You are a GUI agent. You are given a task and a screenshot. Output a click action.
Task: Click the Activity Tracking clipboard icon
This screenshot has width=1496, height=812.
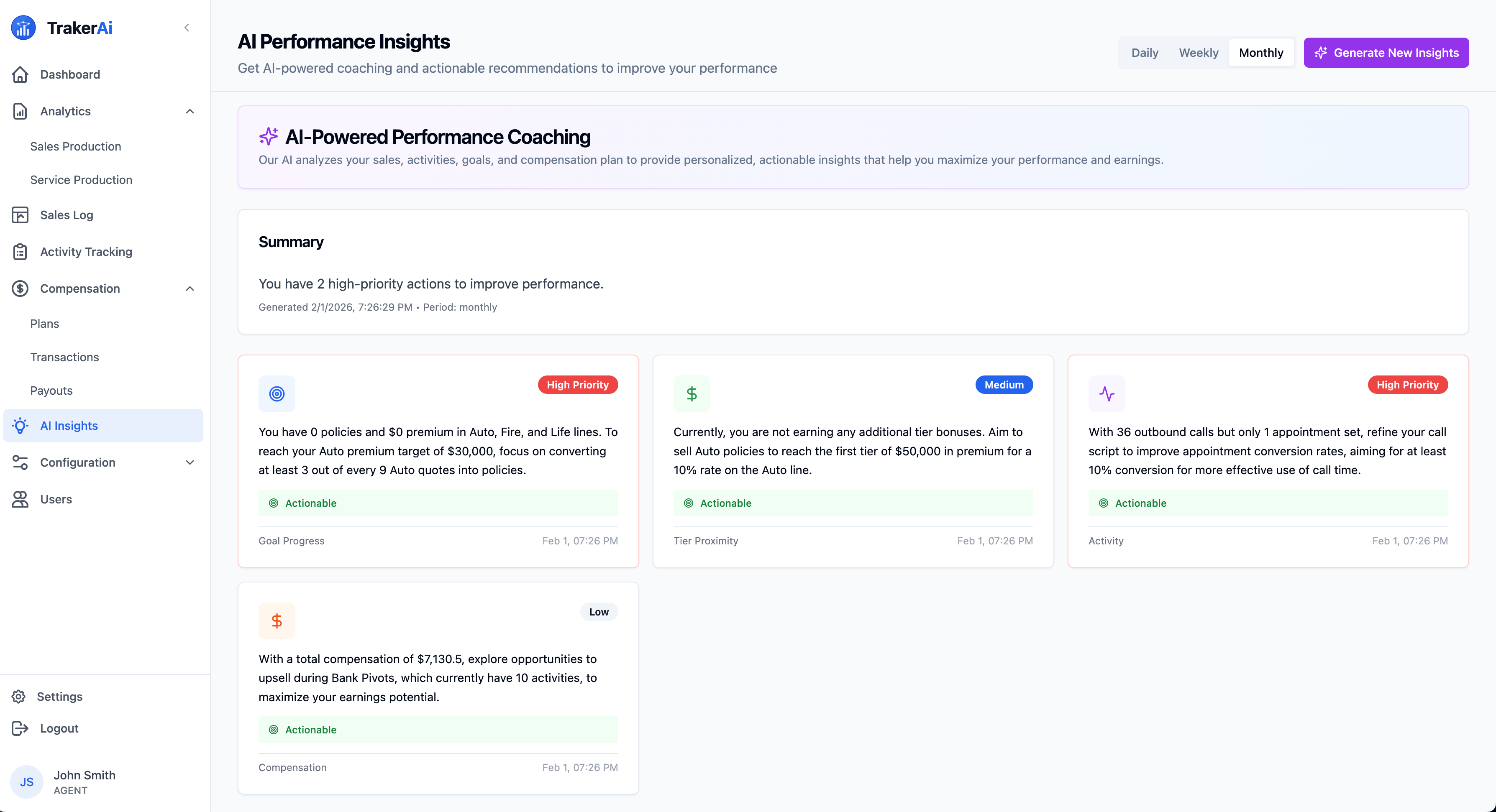click(20, 252)
